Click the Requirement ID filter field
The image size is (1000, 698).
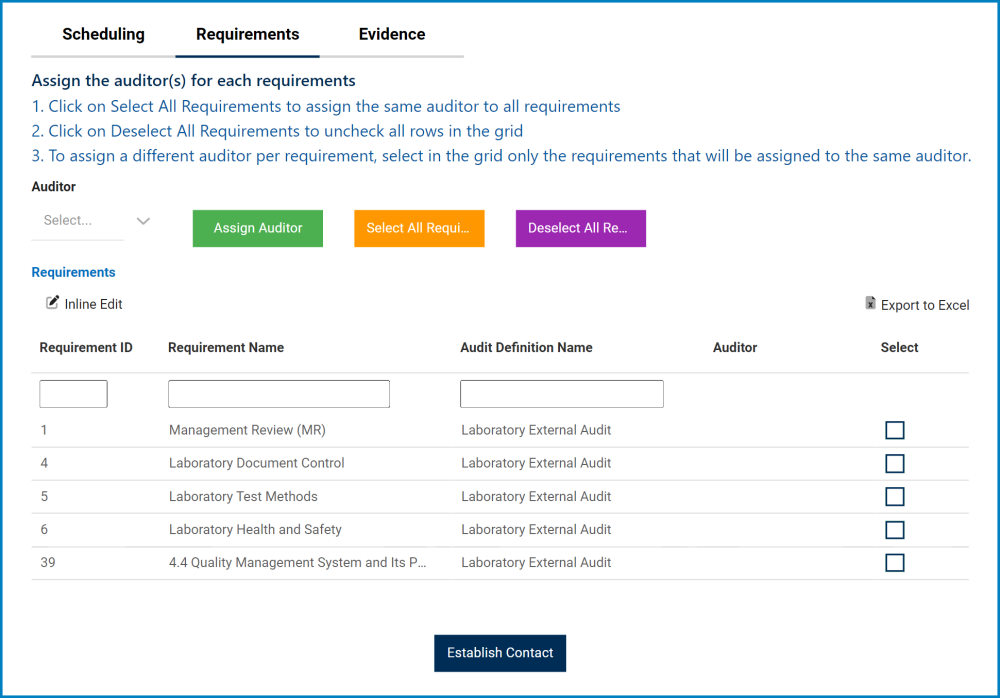[x=73, y=393]
